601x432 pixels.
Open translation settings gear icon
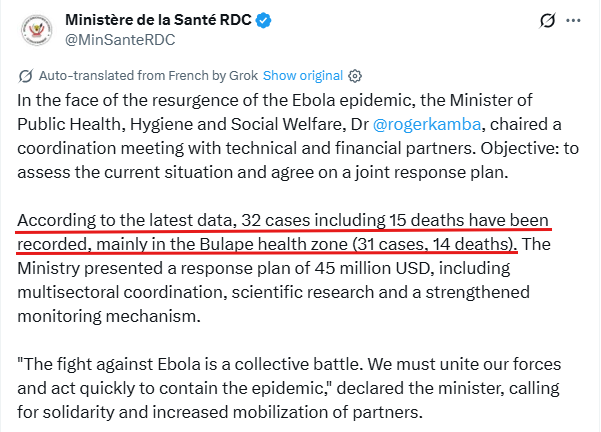pyautogui.click(x=355, y=76)
